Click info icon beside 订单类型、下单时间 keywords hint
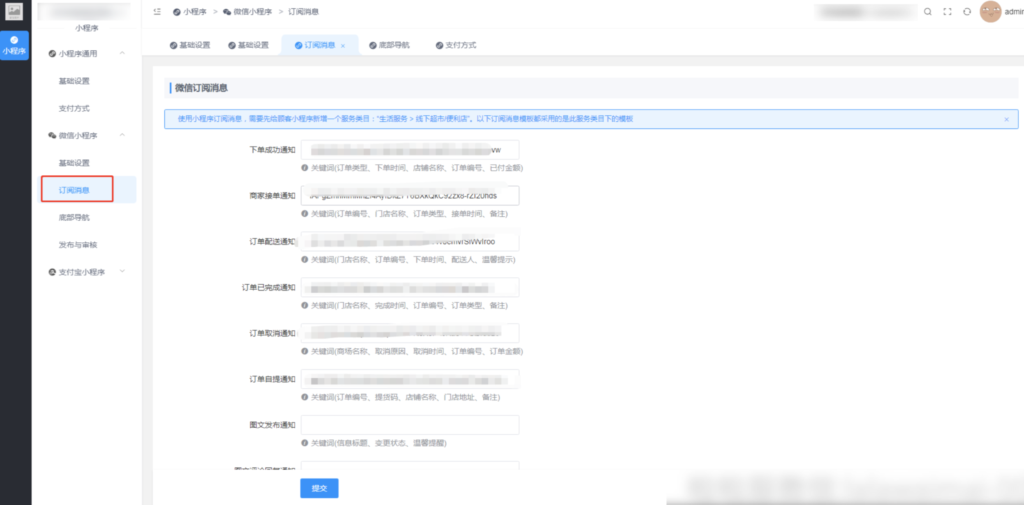The image size is (1024, 505). (304, 168)
